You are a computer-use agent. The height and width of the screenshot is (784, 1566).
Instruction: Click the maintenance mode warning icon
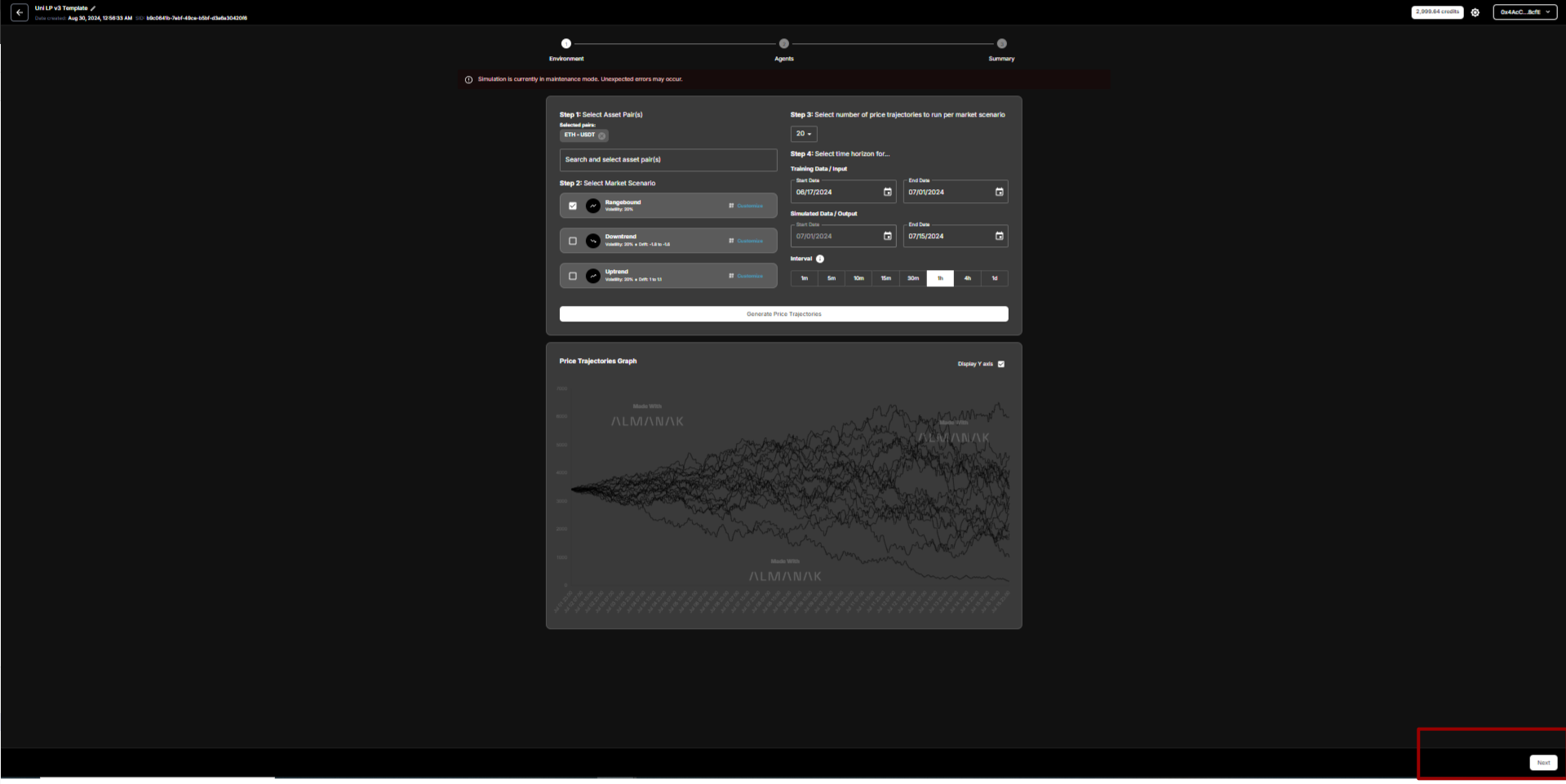tap(468, 80)
